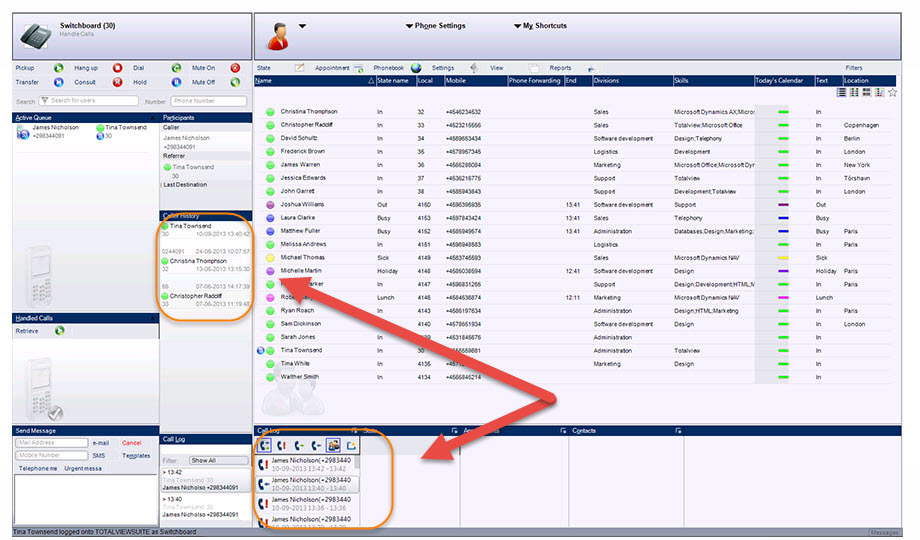The width and height of the screenshot is (920, 540).
Task: Click the Settings gear icon in the toolbar
Action: (473, 68)
